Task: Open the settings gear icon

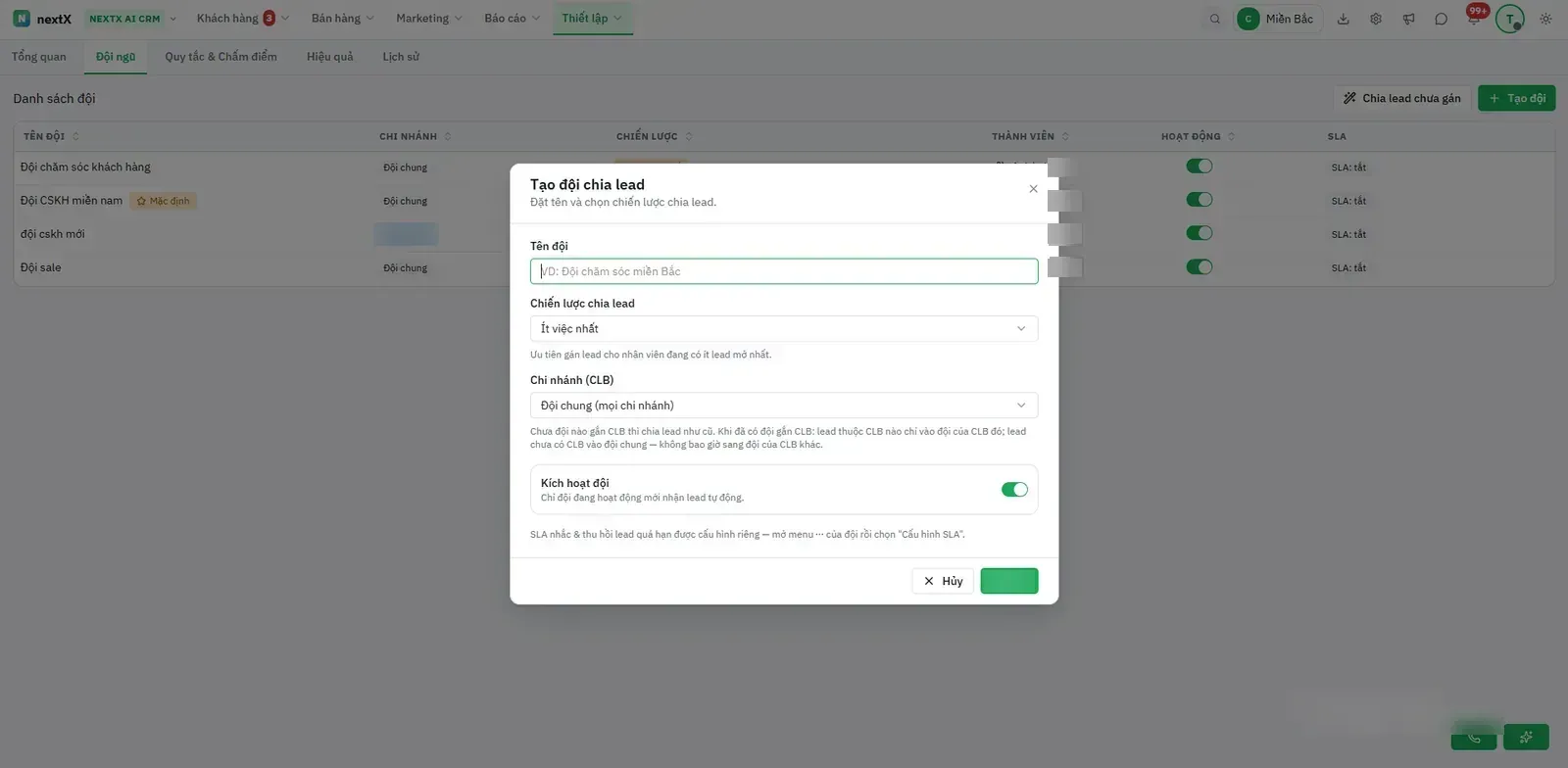Action: (1376, 19)
